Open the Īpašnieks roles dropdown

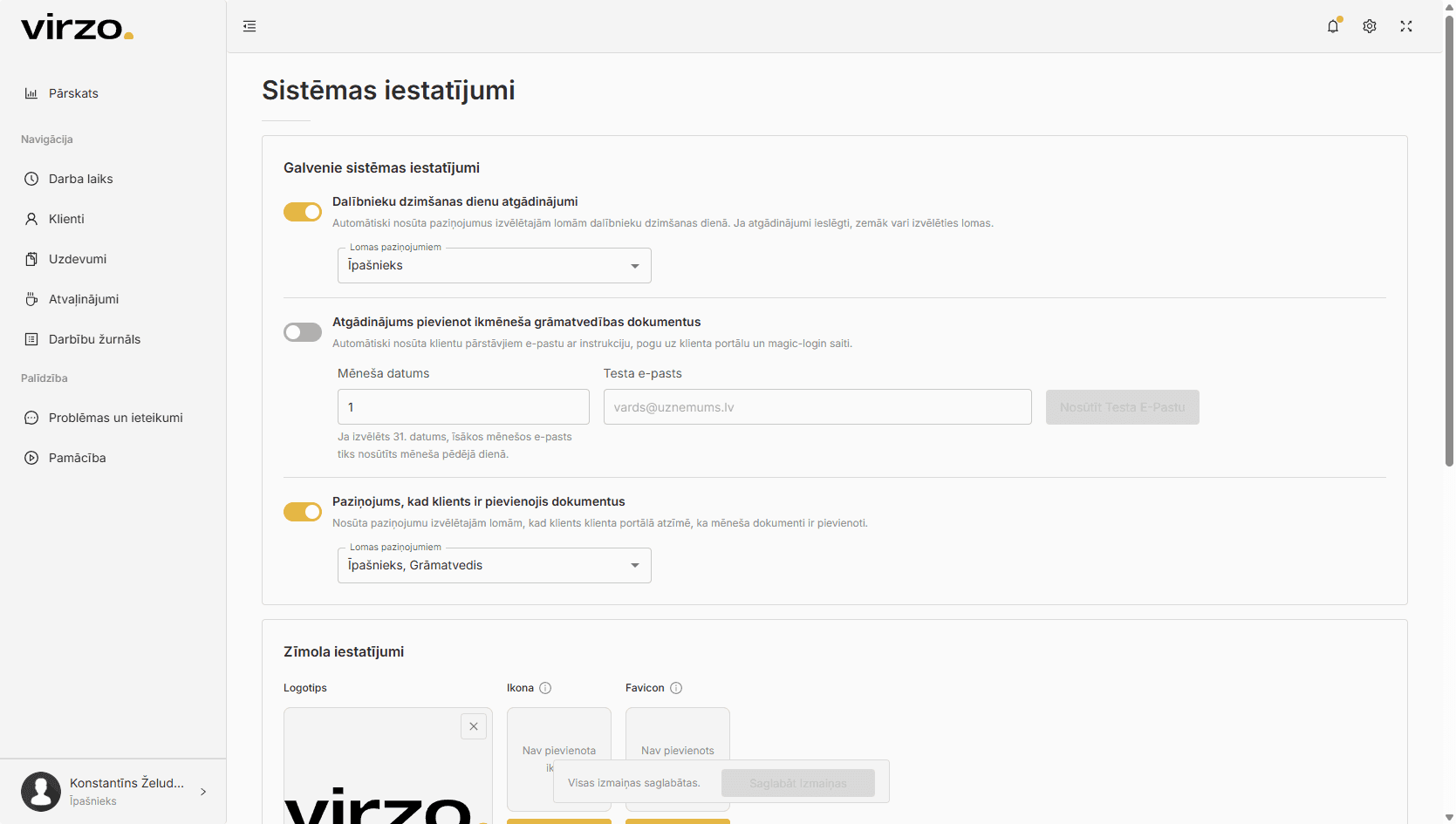tap(495, 265)
